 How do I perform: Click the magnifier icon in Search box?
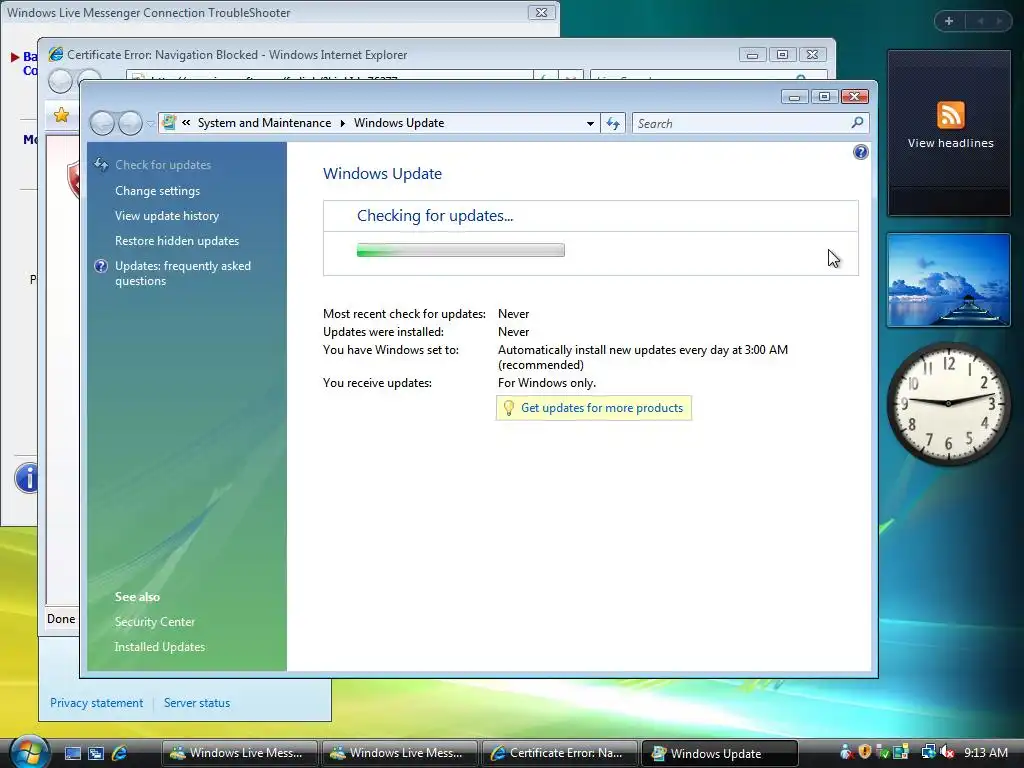857,122
